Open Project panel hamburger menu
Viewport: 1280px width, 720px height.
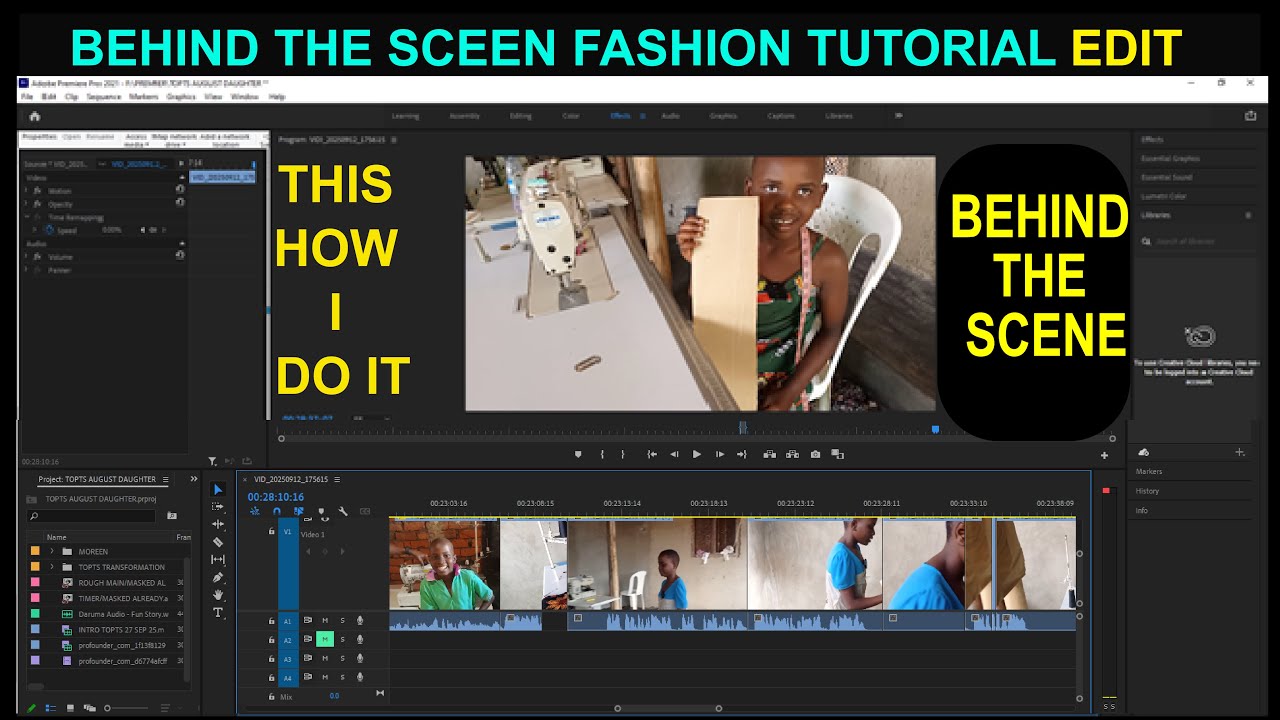pos(165,479)
